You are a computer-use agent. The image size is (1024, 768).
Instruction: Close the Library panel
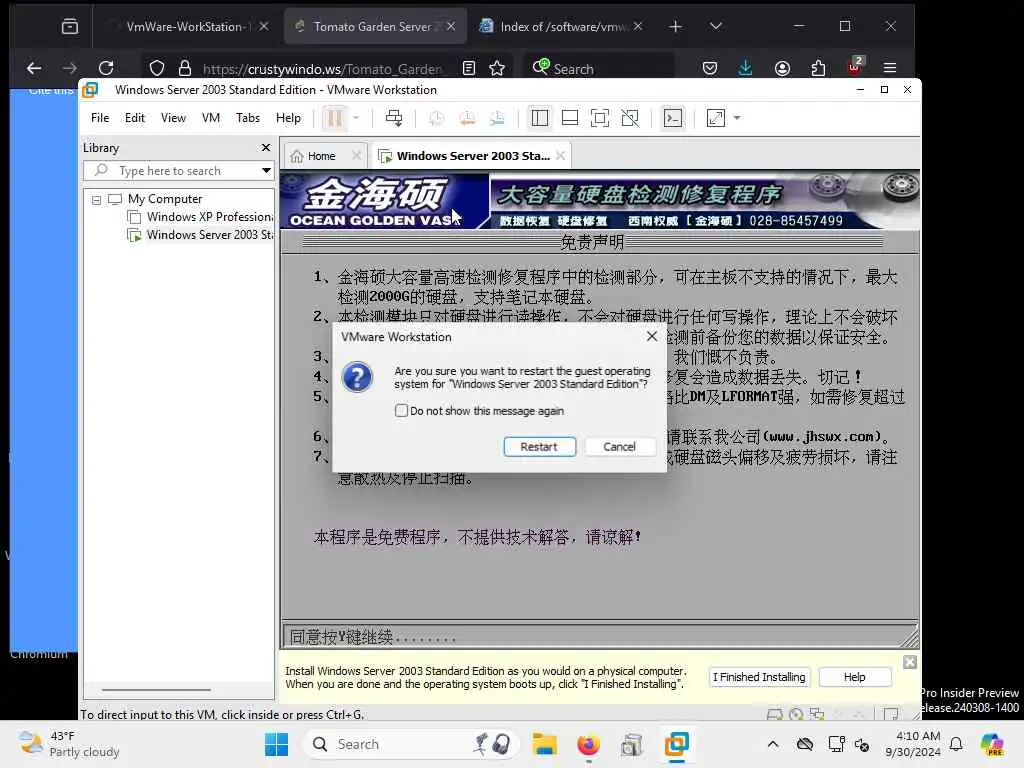point(266,148)
